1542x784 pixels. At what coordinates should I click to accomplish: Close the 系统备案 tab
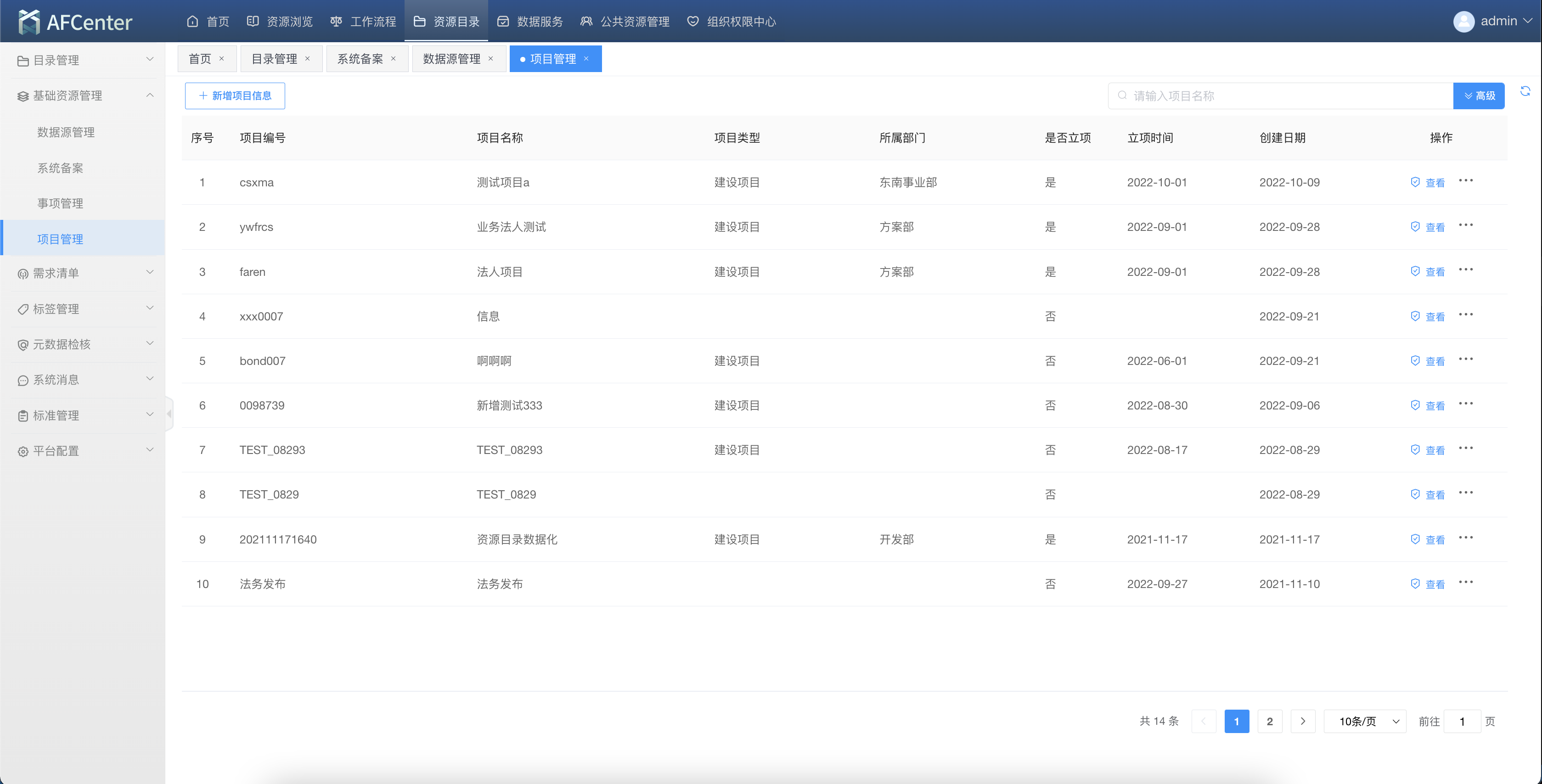[x=393, y=59]
